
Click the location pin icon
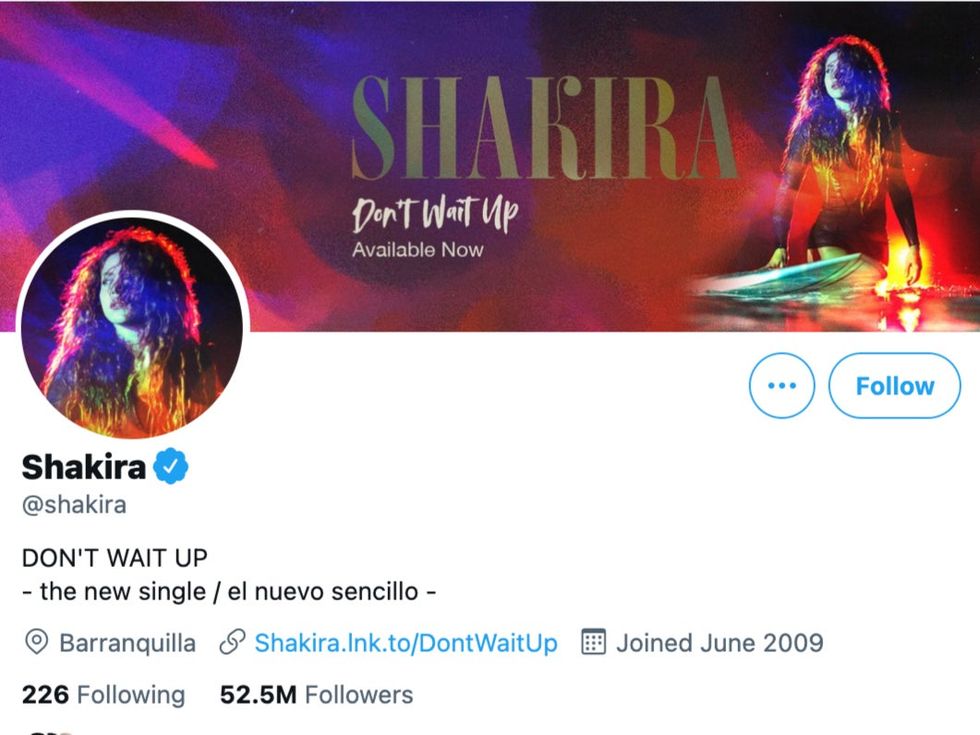click(x=36, y=642)
